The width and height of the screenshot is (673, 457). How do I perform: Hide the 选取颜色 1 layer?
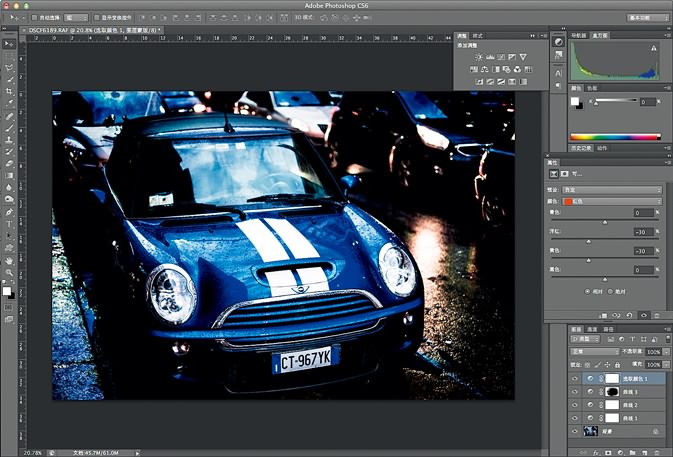click(x=575, y=378)
